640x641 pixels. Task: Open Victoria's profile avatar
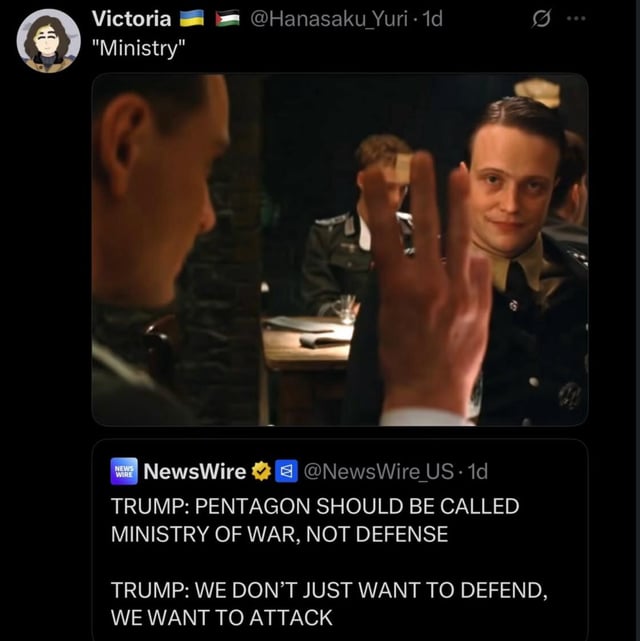48,41
